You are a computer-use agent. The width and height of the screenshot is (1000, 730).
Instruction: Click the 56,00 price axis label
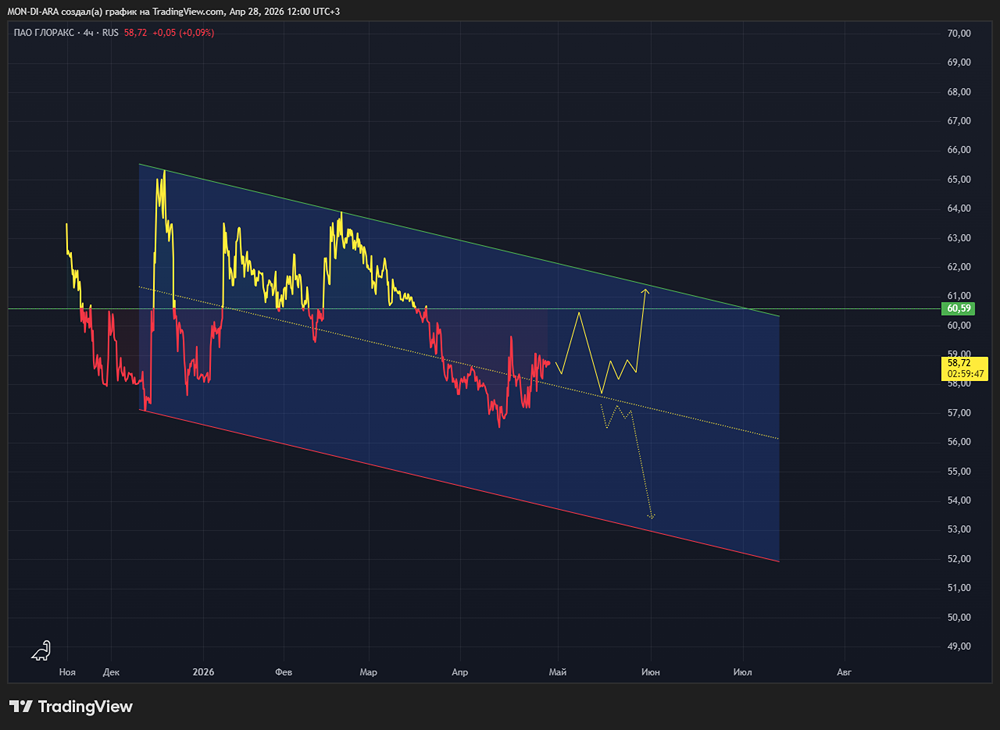point(959,442)
